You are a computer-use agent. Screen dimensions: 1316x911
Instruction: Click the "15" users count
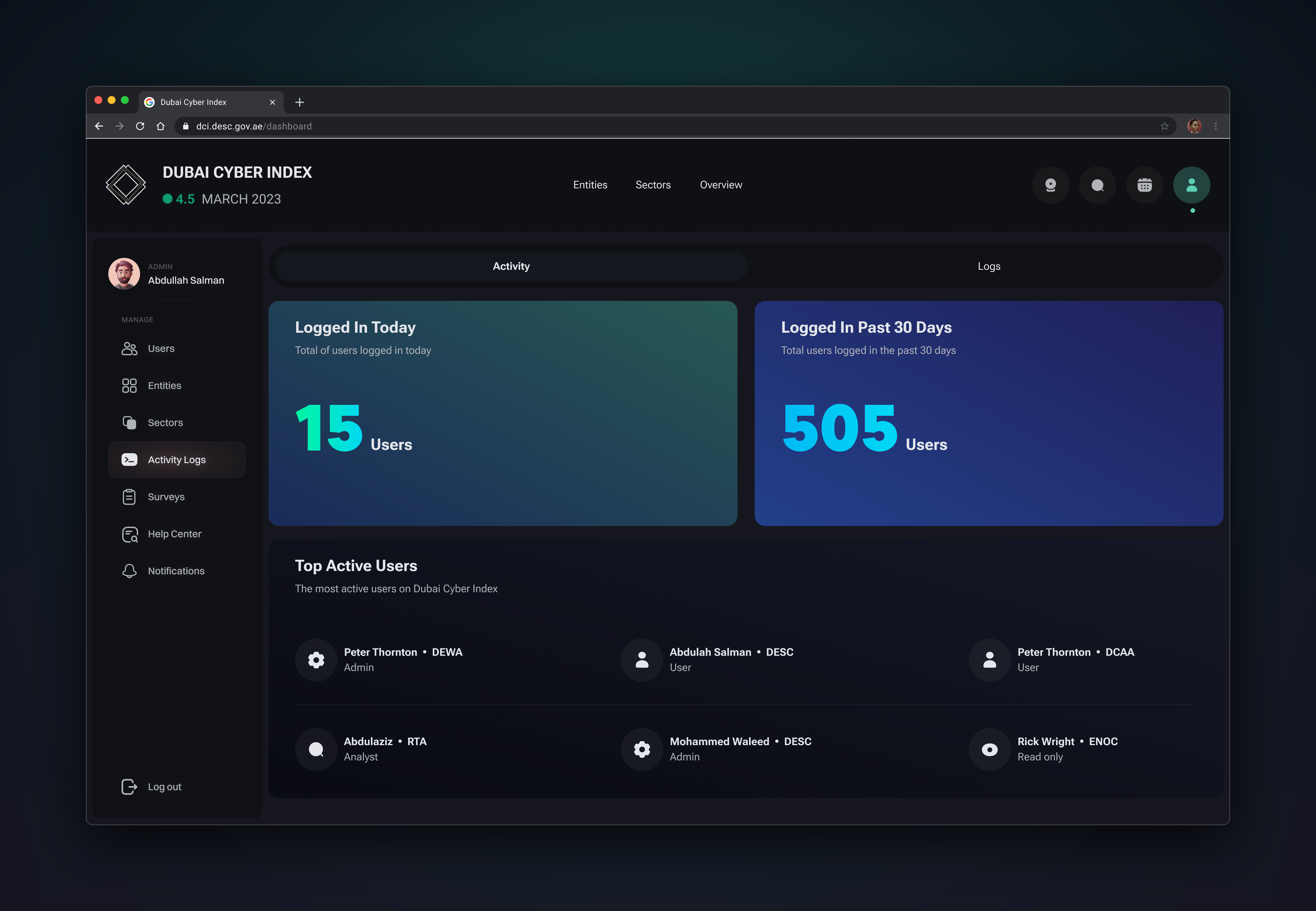tap(329, 428)
